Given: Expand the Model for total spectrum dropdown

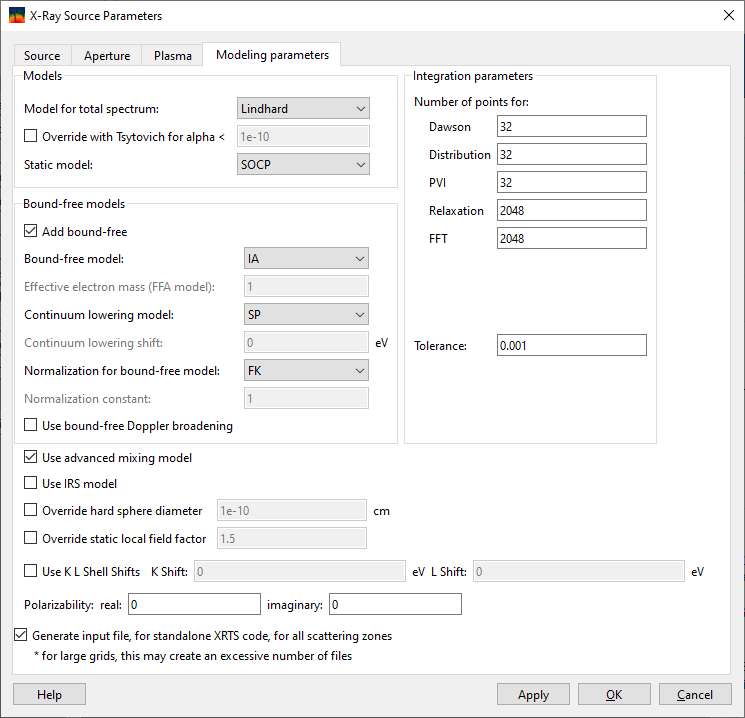Looking at the screenshot, I should pyautogui.click(x=304, y=108).
